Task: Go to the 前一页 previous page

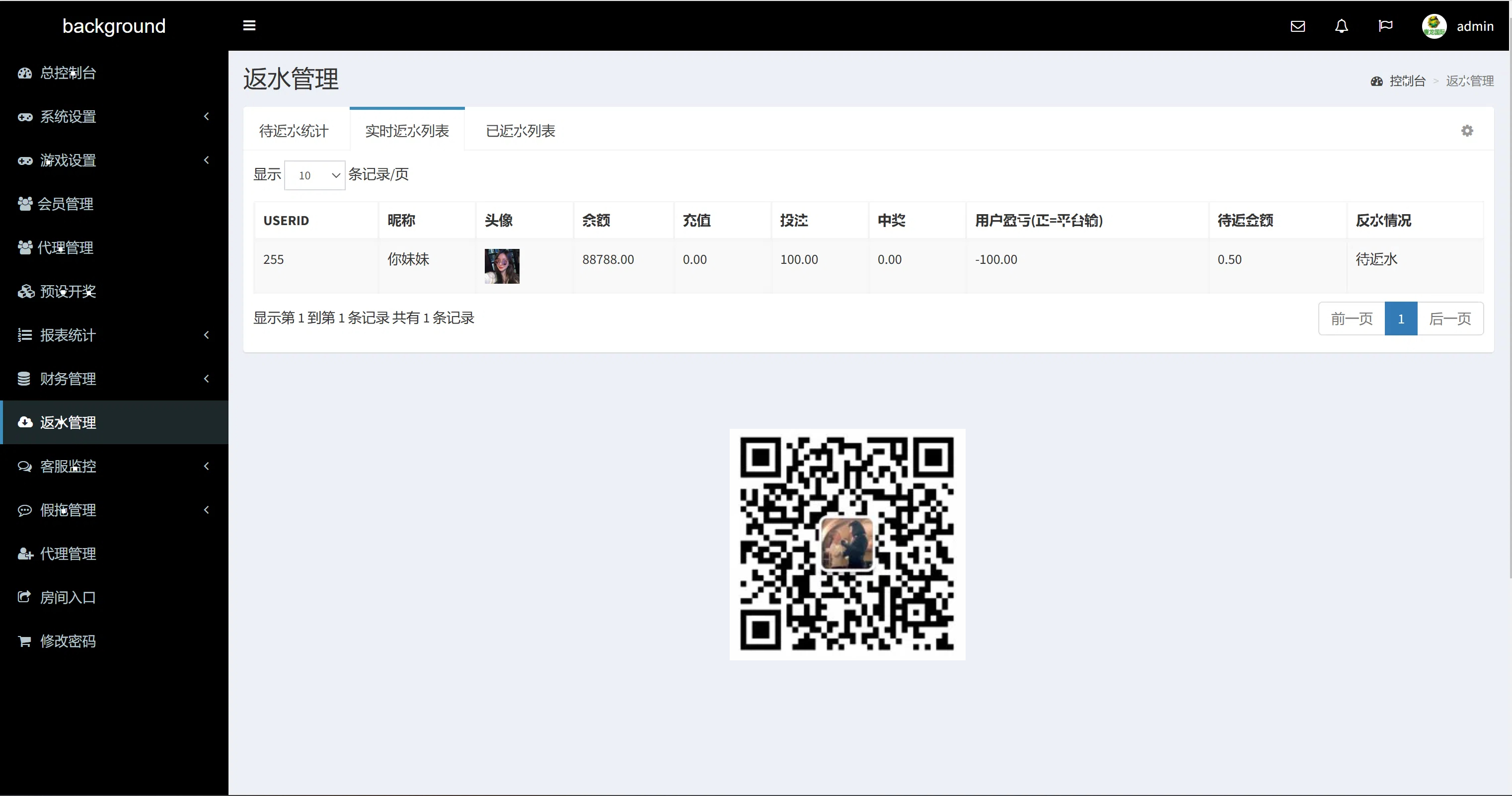Action: click(1352, 319)
